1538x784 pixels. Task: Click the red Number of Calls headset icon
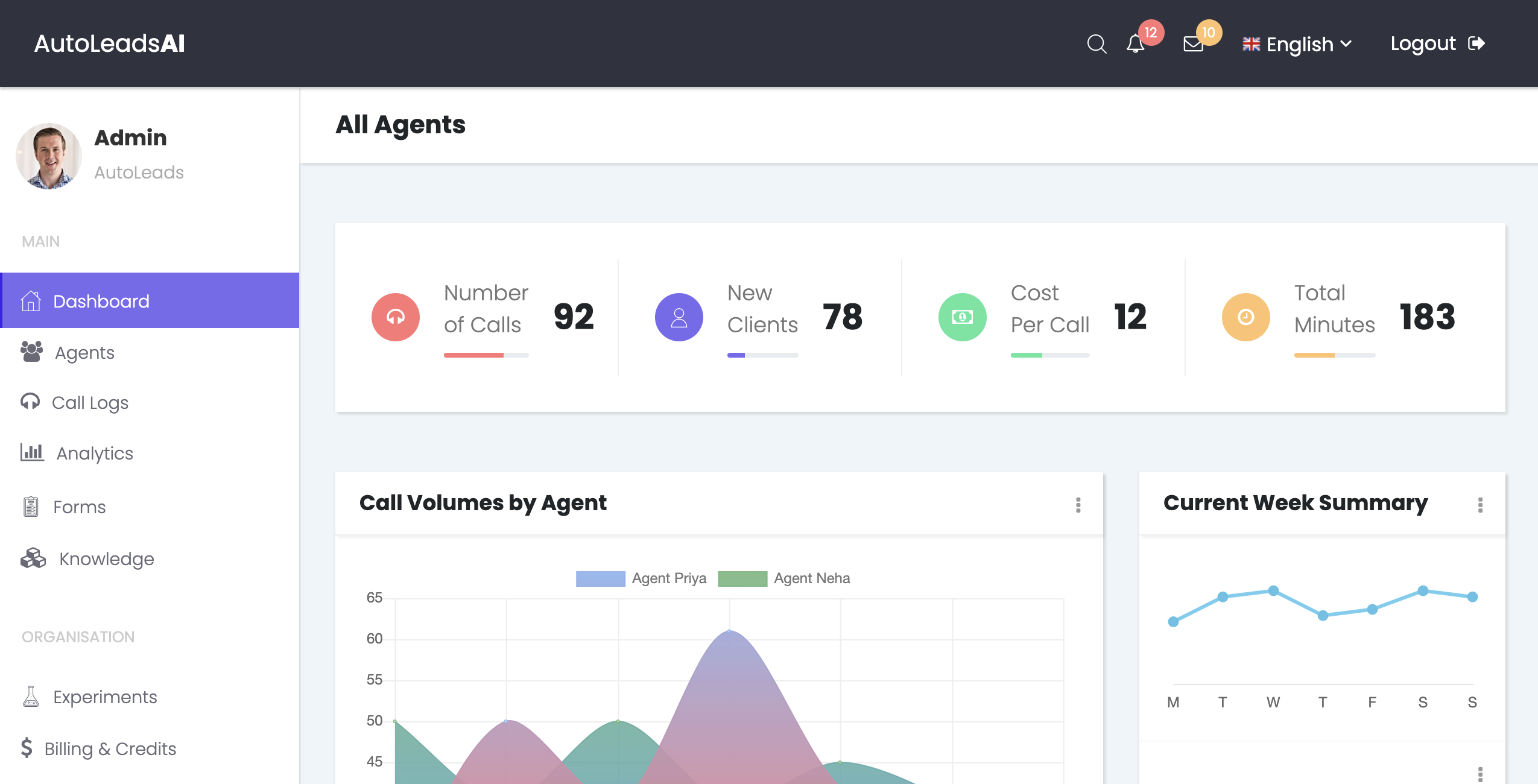coord(396,317)
